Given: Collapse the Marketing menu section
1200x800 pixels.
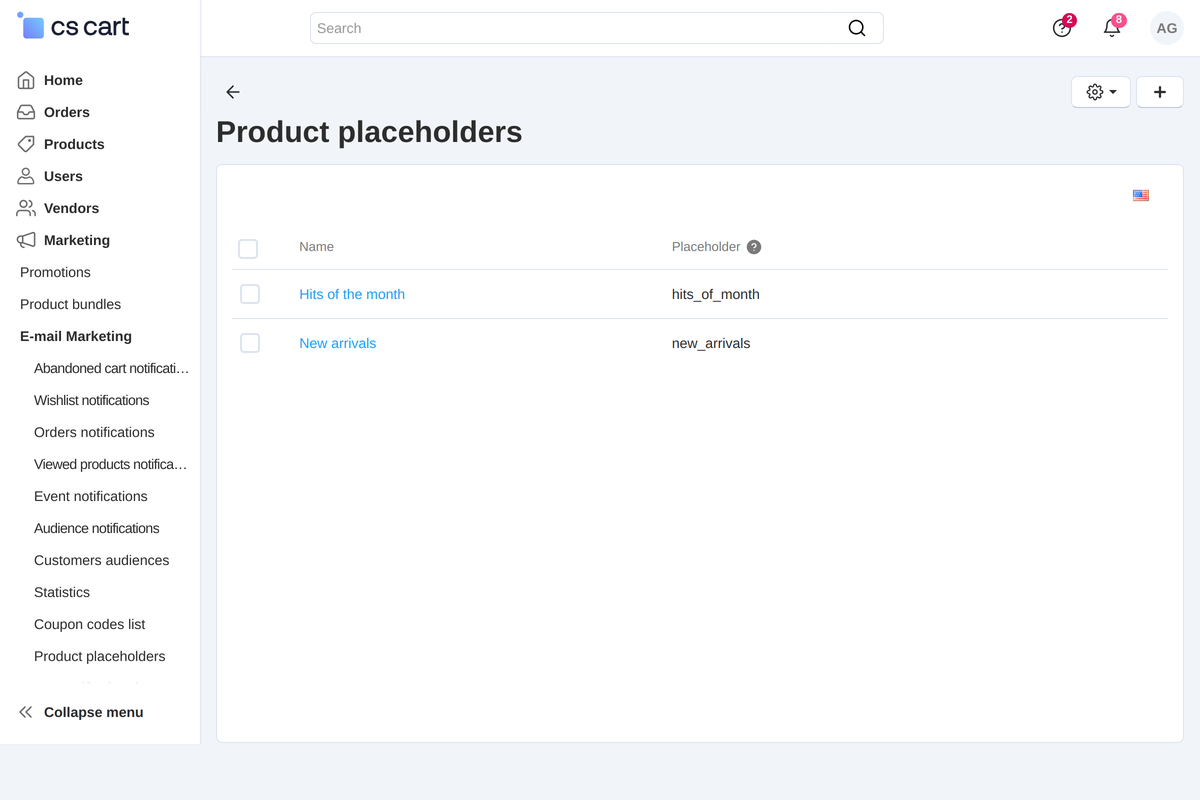Looking at the screenshot, I should coord(77,240).
